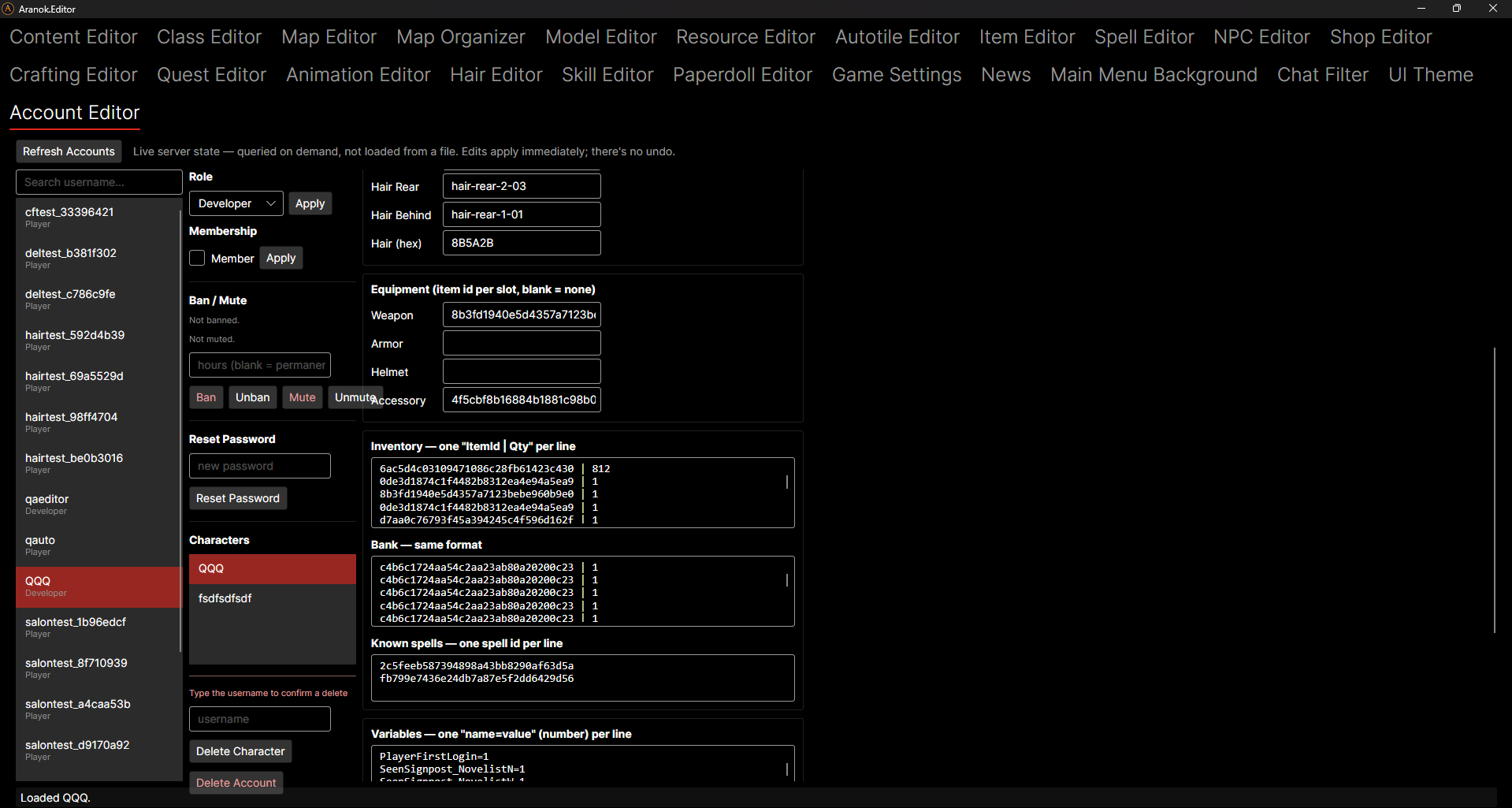1512x808 pixels.
Task: Select the Skill Editor tab
Action: pyautogui.click(x=607, y=75)
